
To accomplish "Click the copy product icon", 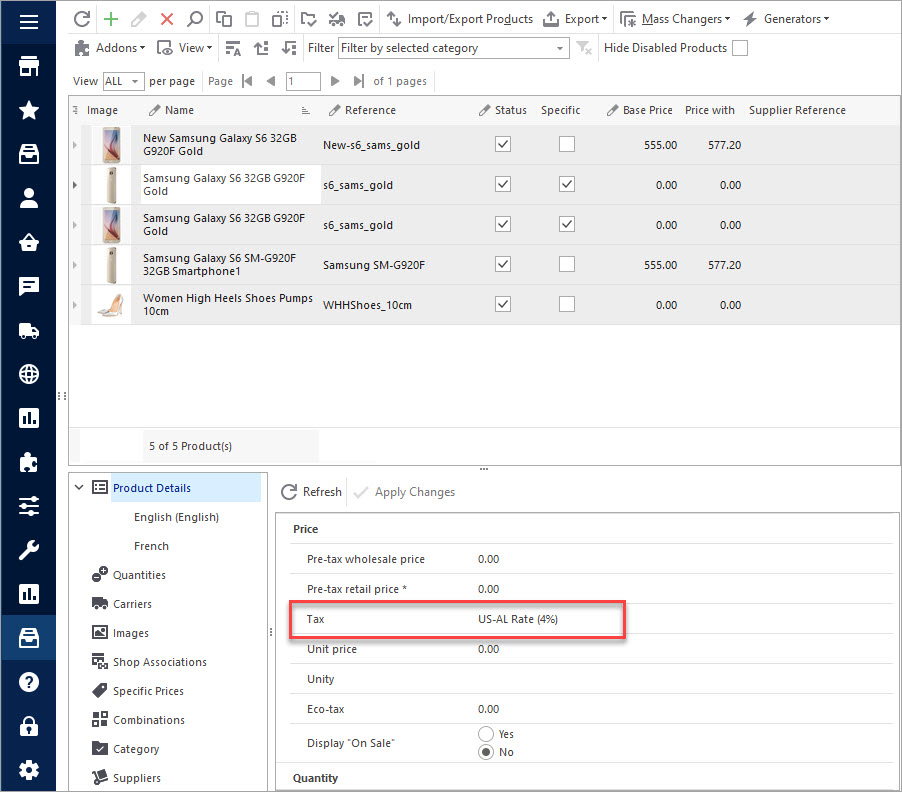I will tap(224, 19).
